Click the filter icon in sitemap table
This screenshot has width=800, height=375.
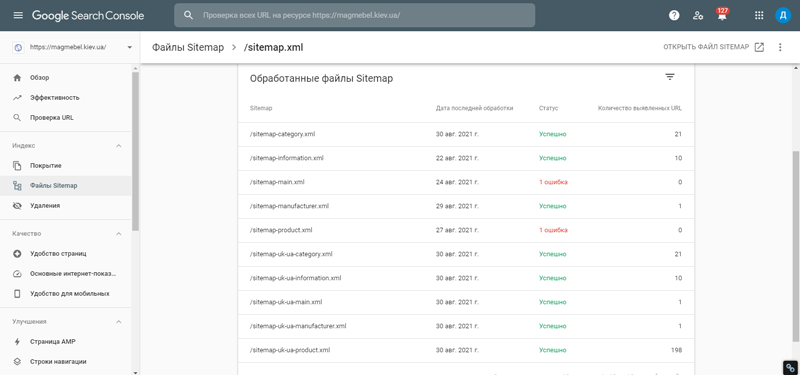pyautogui.click(x=670, y=77)
